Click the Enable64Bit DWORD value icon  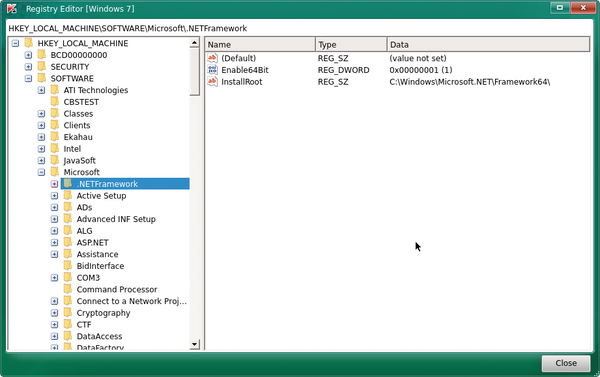[x=212, y=70]
